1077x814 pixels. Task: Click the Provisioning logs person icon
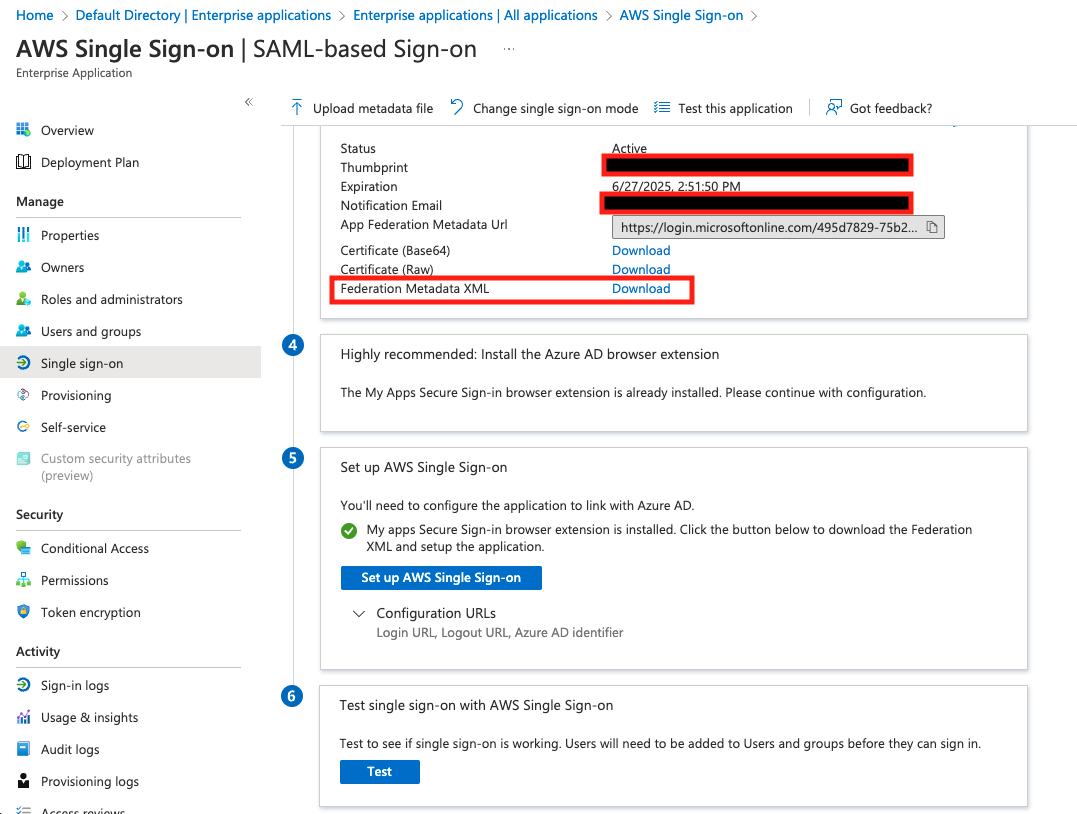pos(23,780)
